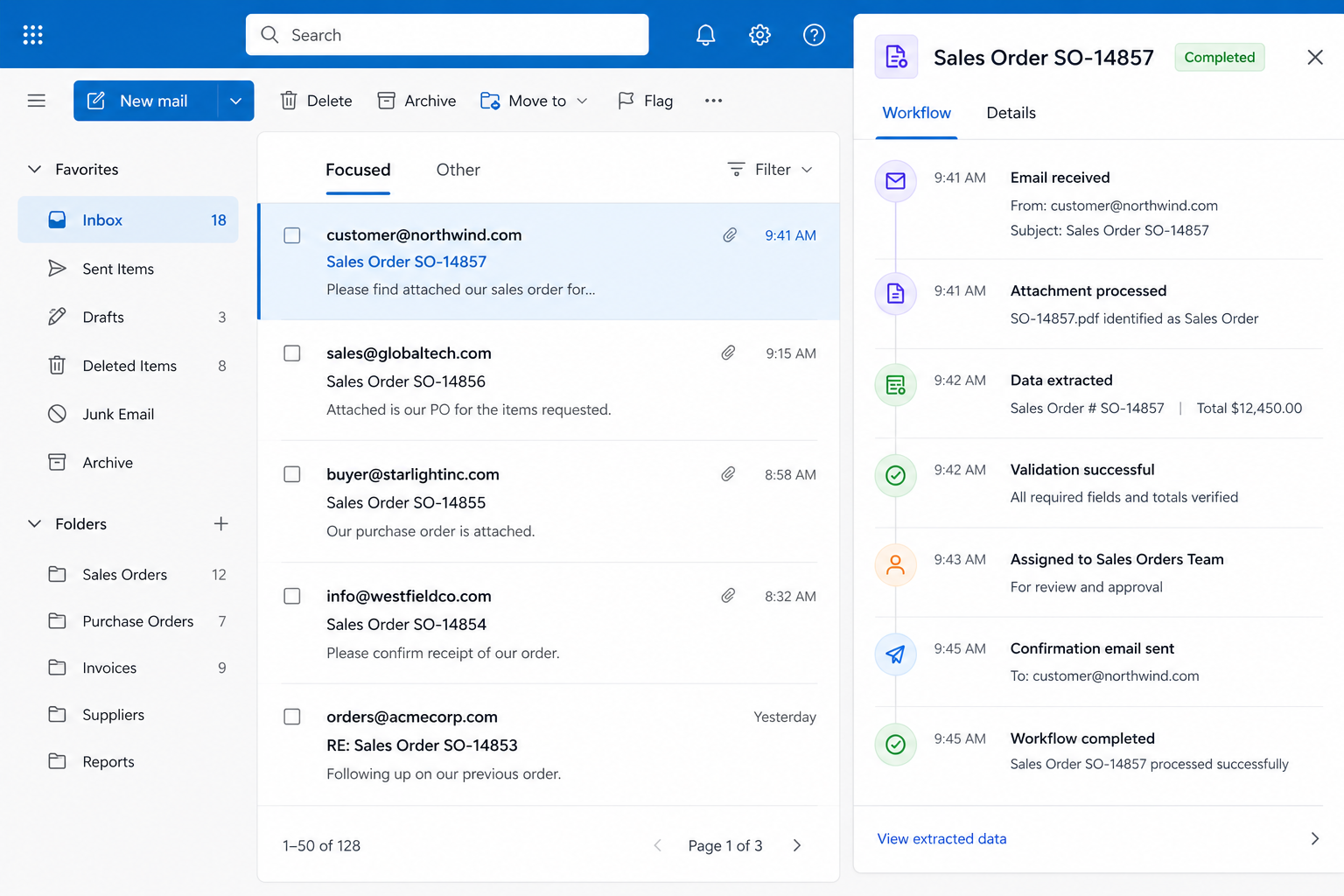Open the Move to dropdown
This screenshot has height=896, width=1344.
534,101
